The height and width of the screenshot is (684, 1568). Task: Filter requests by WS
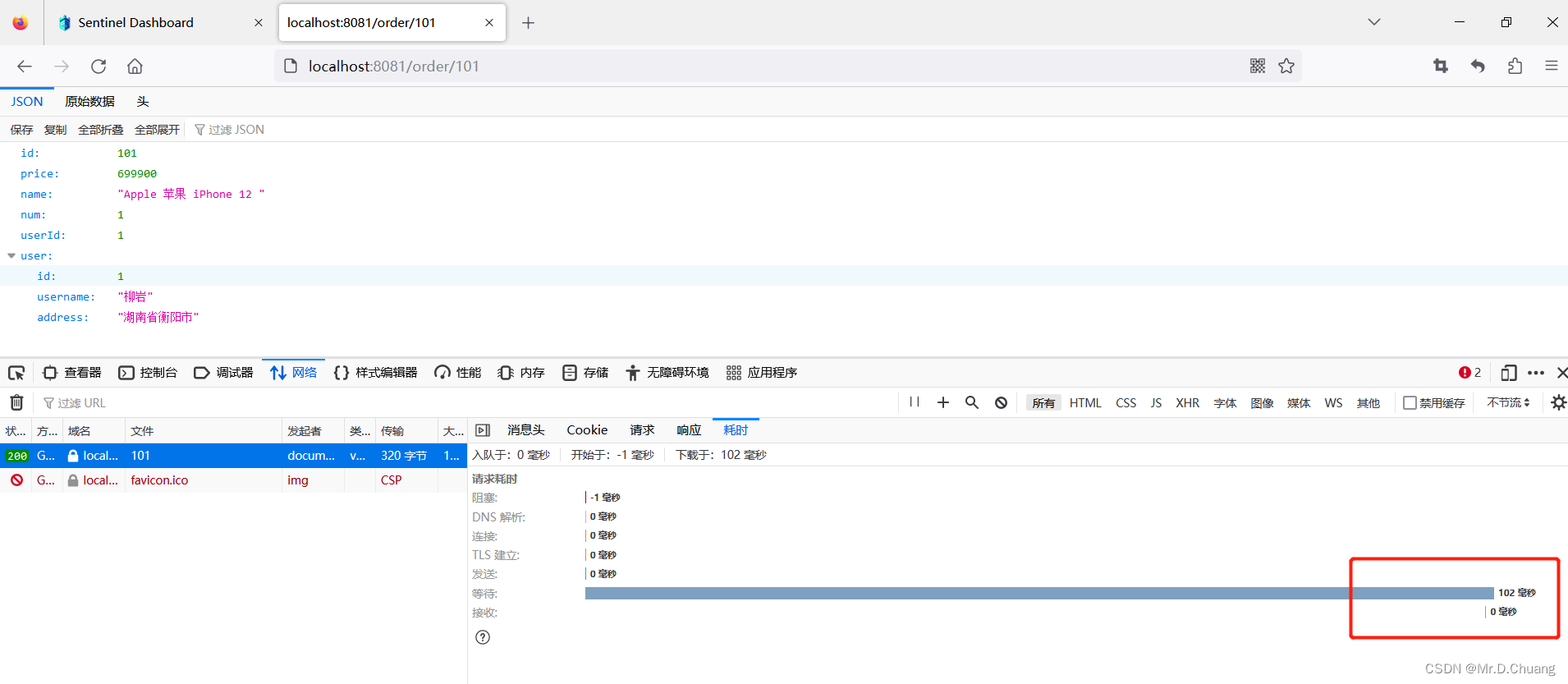pyautogui.click(x=1333, y=403)
